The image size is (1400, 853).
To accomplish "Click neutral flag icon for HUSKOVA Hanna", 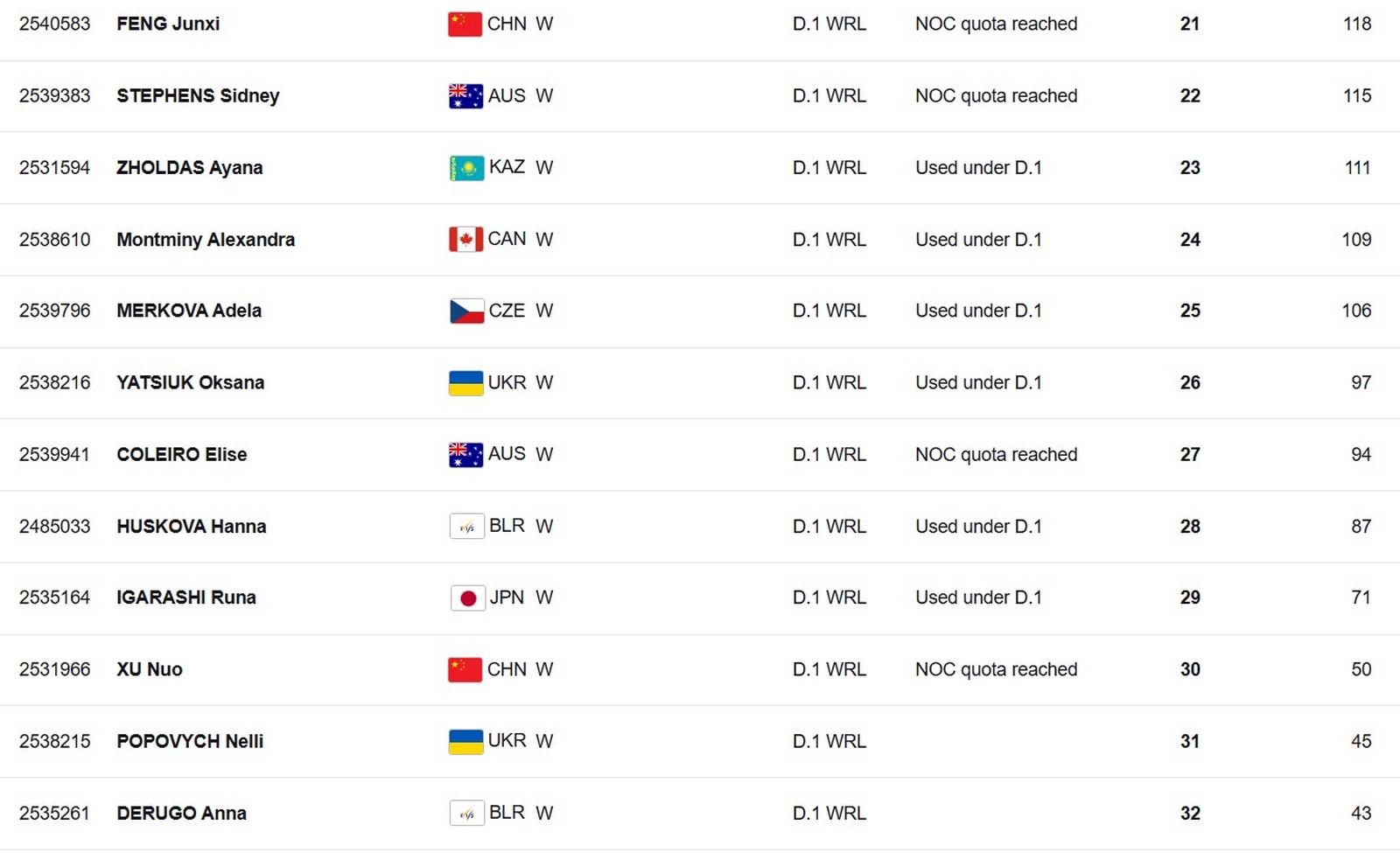I will pyautogui.click(x=466, y=526).
